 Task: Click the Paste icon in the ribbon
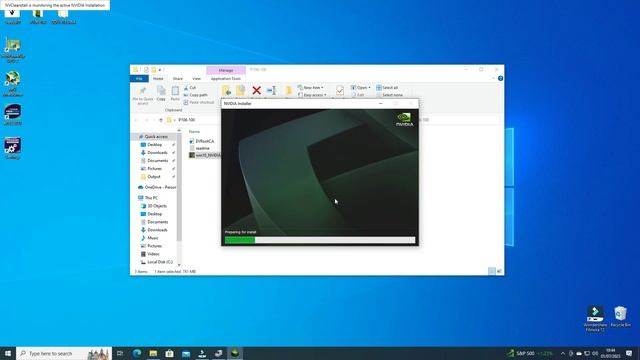(175, 91)
